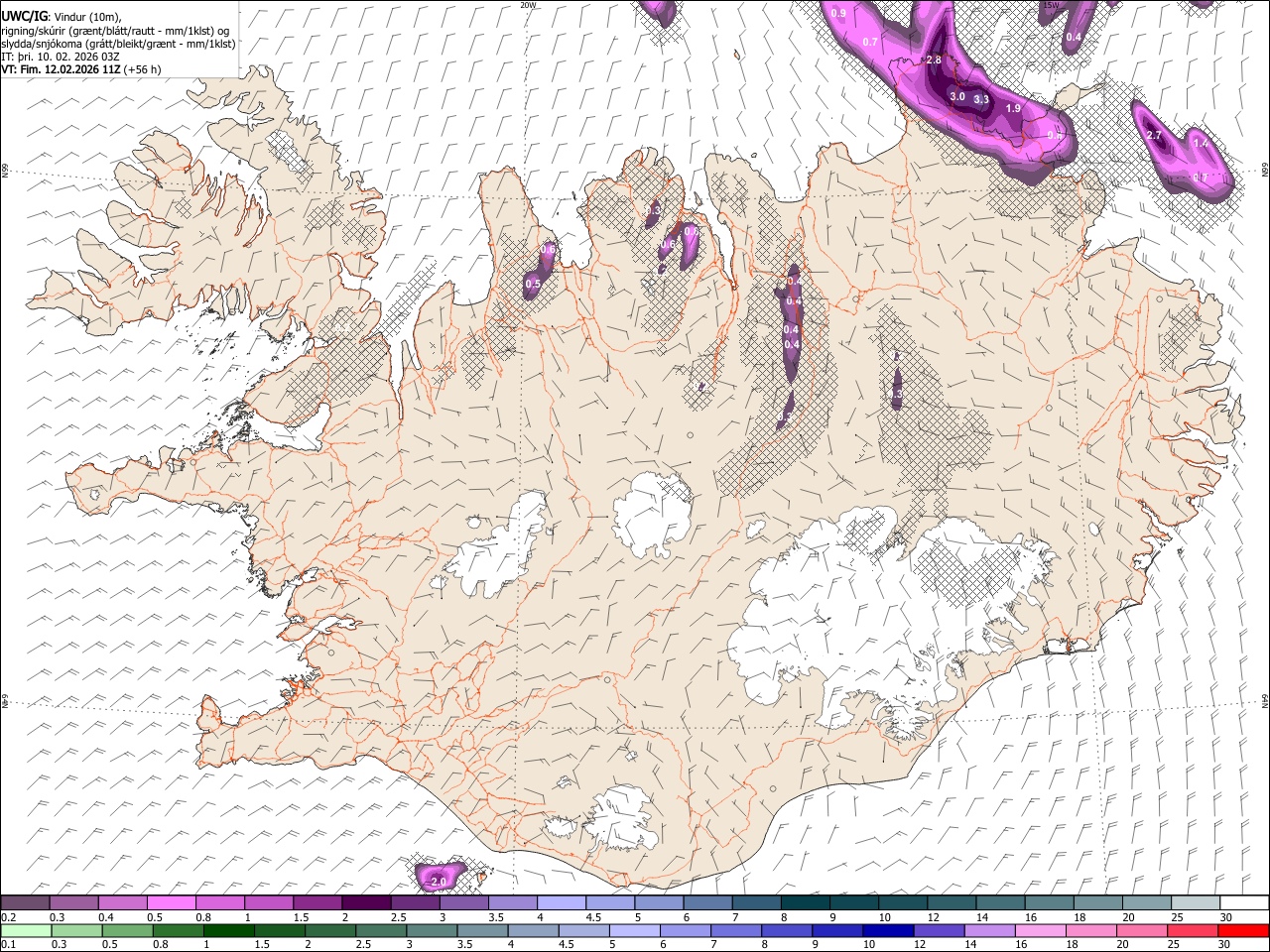This screenshot has width=1270, height=952.
Task: Click top legend swatch between 0.5 and 0.8
Action: [x=171, y=902]
